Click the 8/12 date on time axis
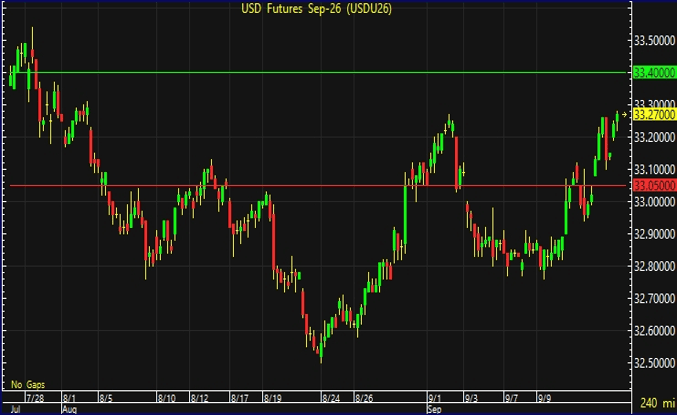 199,398
